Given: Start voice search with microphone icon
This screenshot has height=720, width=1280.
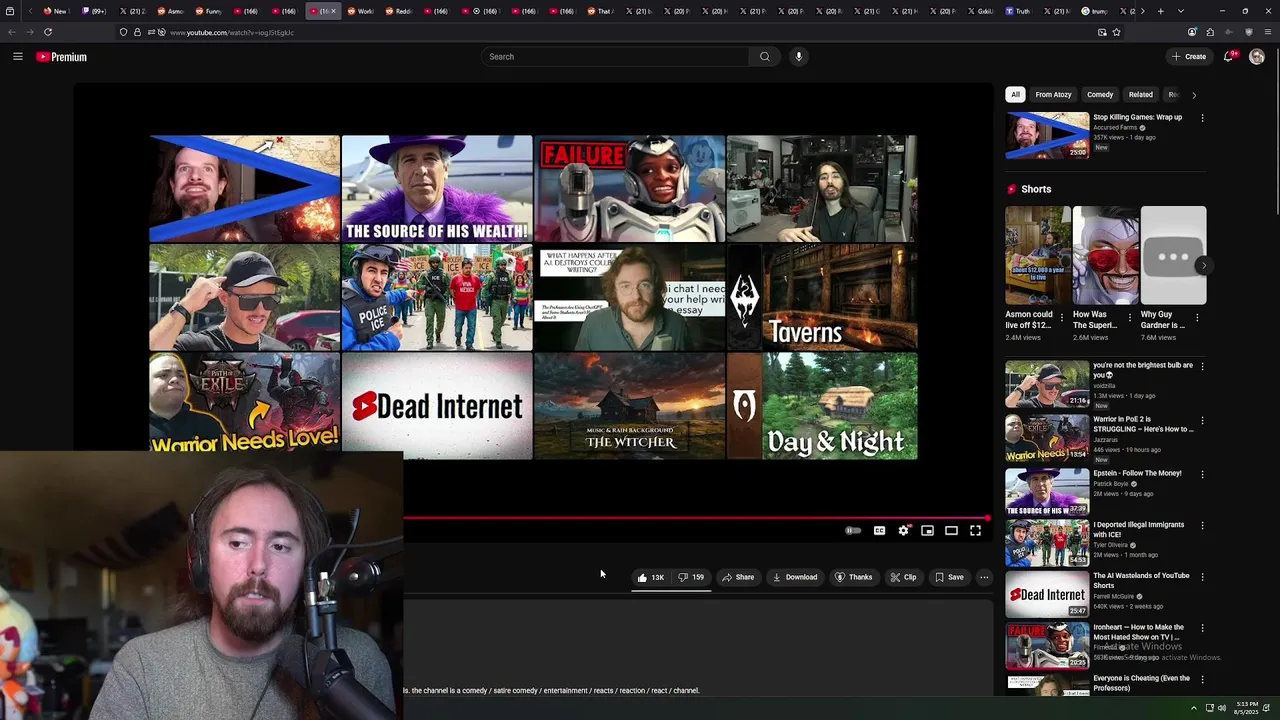Looking at the screenshot, I should click(798, 57).
